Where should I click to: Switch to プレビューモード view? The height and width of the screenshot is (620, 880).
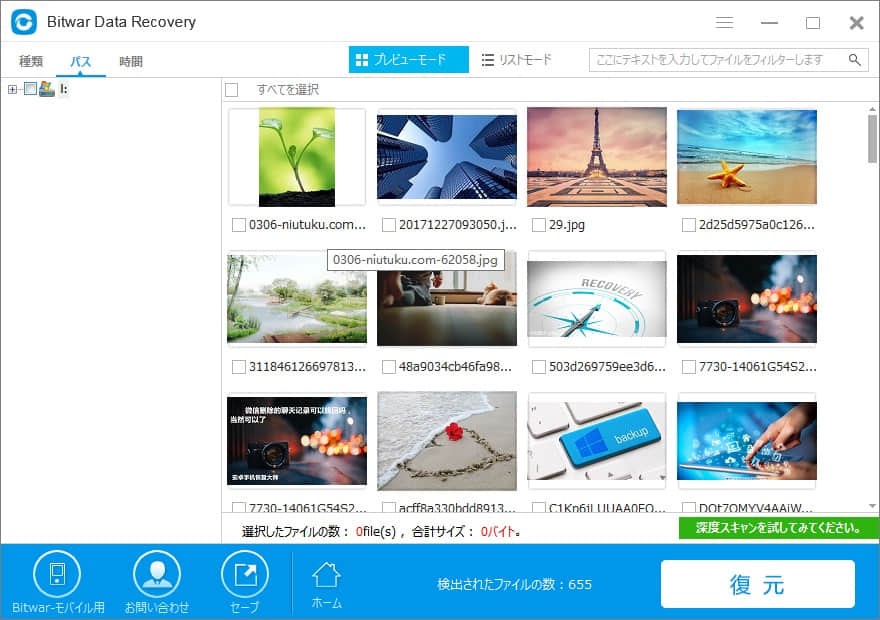tap(408, 60)
